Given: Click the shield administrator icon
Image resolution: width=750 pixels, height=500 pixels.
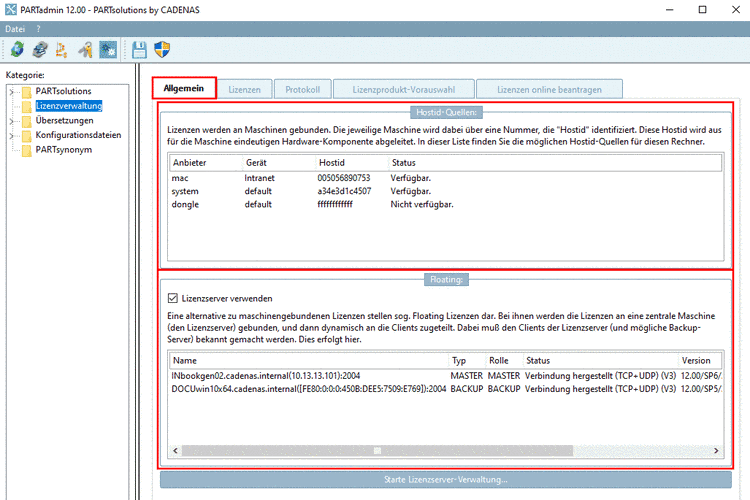Looking at the screenshot, I should (x=162, y=49).
